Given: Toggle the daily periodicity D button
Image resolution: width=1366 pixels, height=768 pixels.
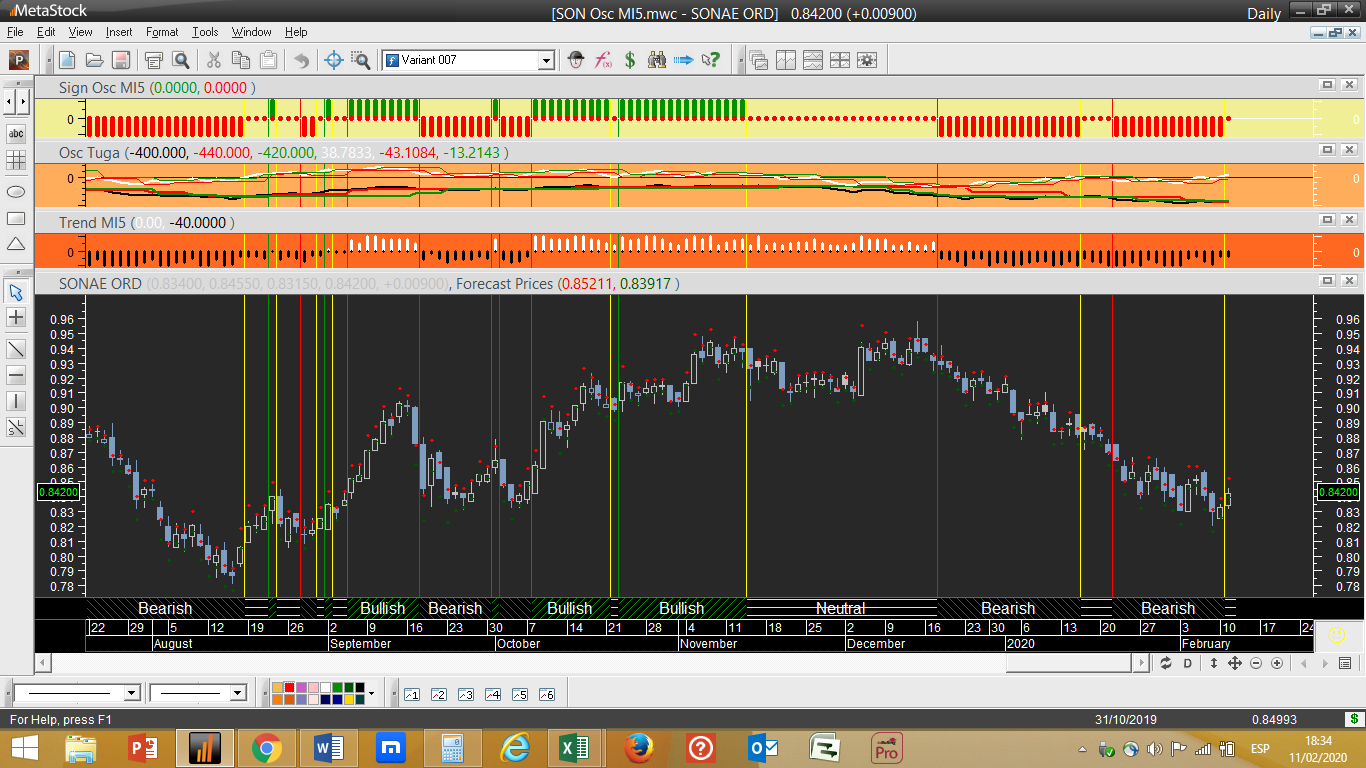Looking at the screenshot, I should [1188, 663].
